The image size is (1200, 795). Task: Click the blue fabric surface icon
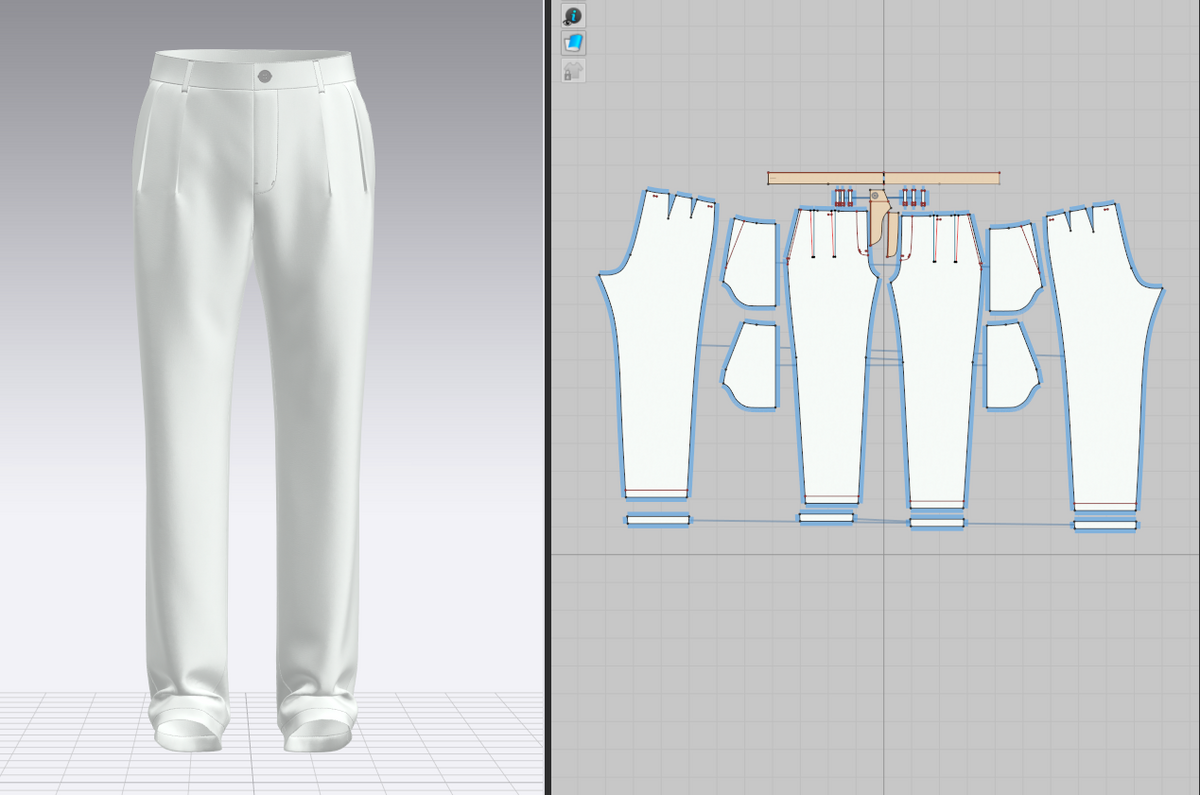(573, 43)
